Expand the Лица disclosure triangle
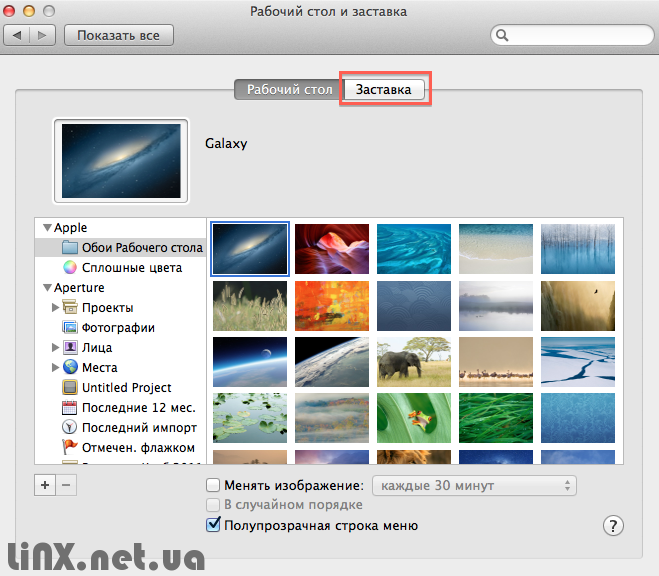Viewport: 659px width, 576px height. point(55,347)
